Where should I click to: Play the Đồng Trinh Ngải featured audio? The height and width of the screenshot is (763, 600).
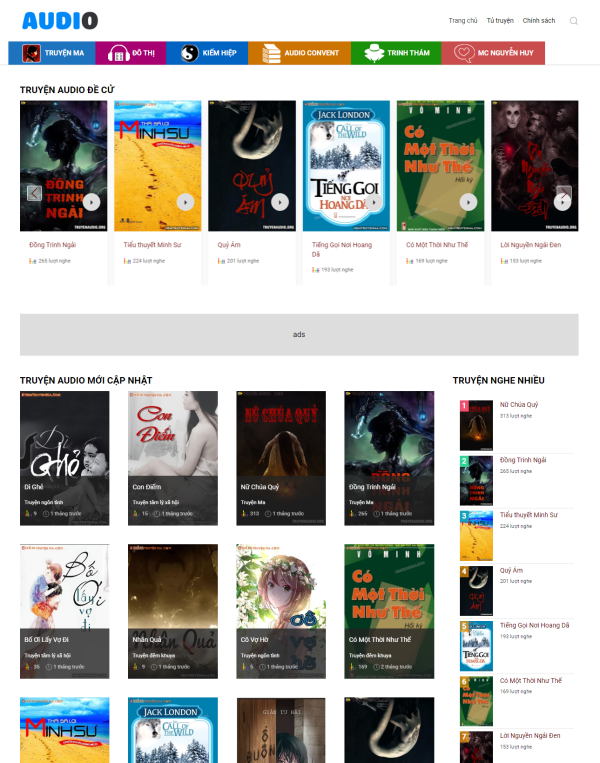(92, 202)
